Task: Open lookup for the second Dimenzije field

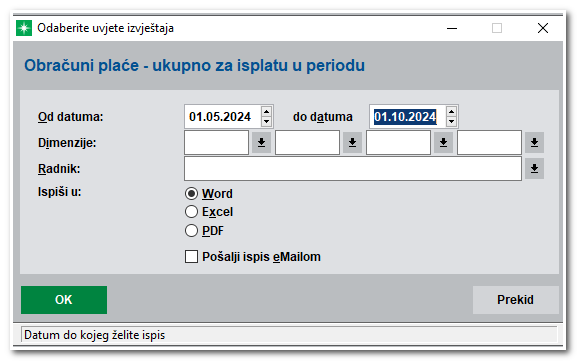Action: [x=352, y=142]
